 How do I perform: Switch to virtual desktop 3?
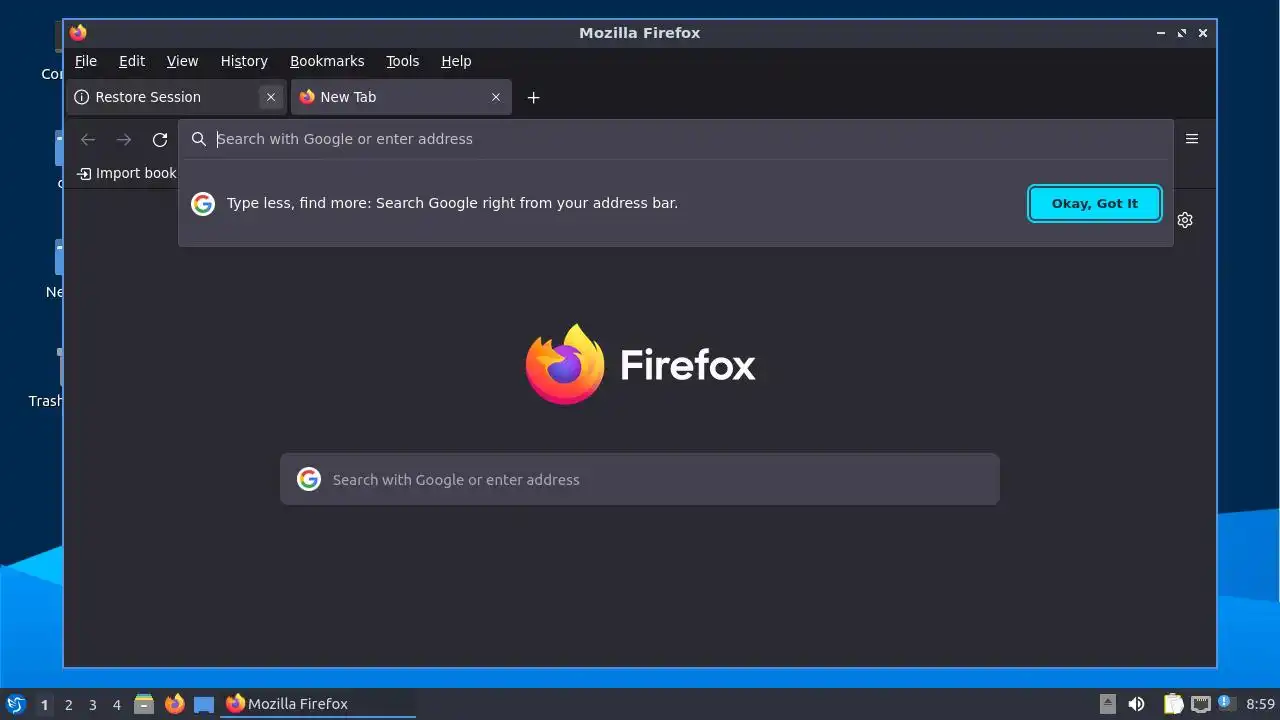[93, 705]
